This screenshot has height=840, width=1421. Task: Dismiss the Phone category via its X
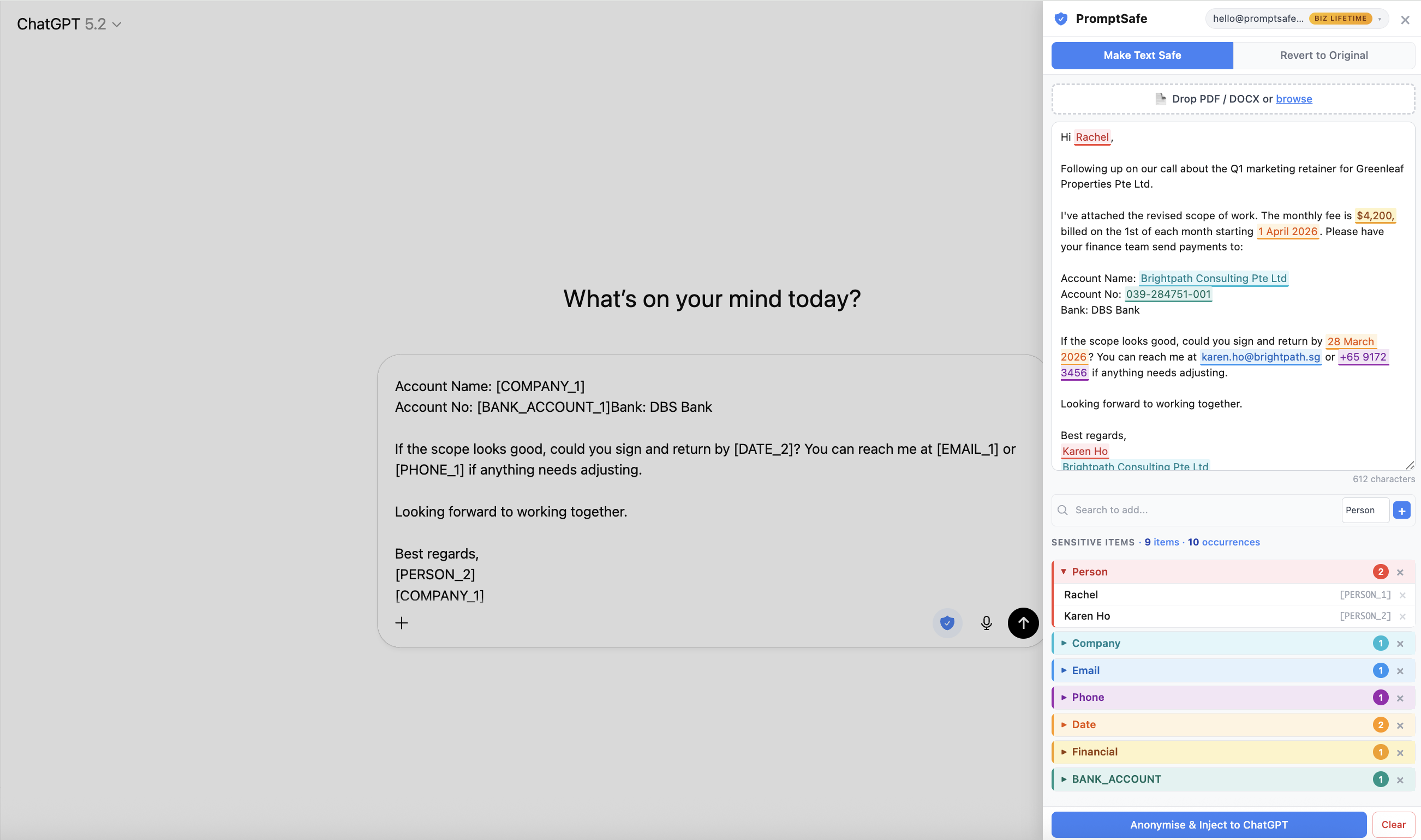click(x=1401, y=697)
